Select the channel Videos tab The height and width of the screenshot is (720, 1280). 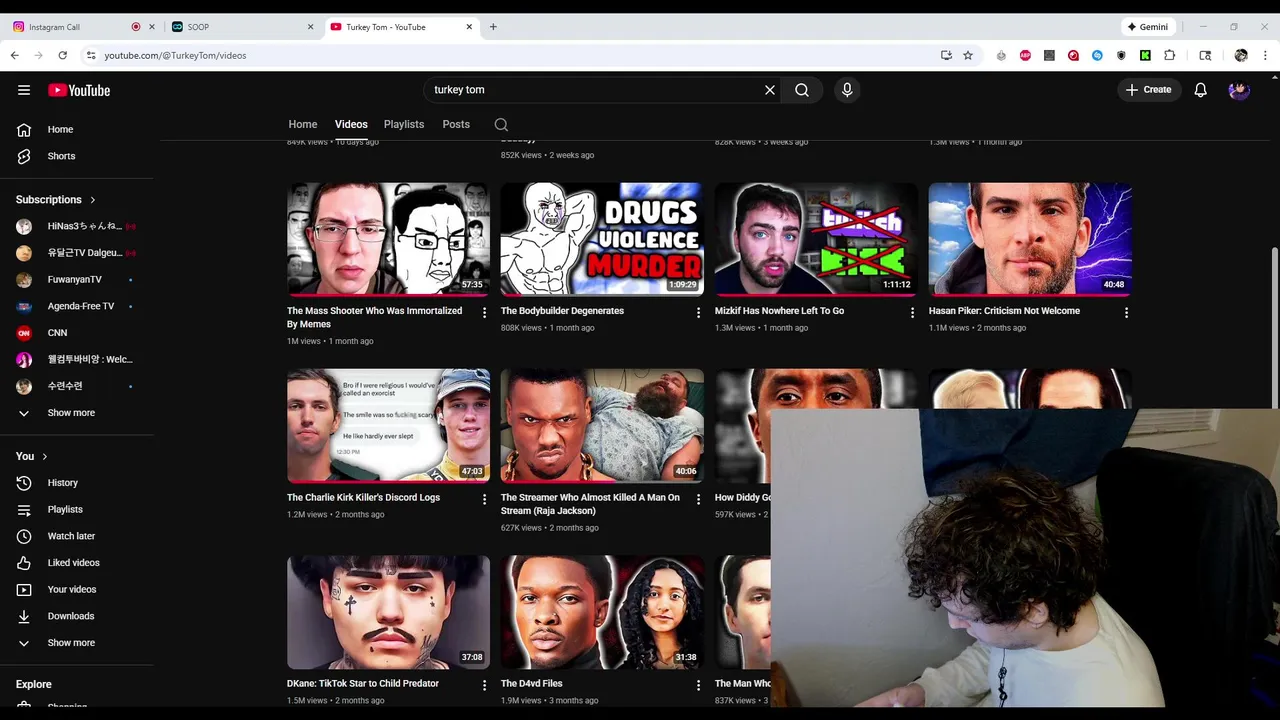[351, 125]
